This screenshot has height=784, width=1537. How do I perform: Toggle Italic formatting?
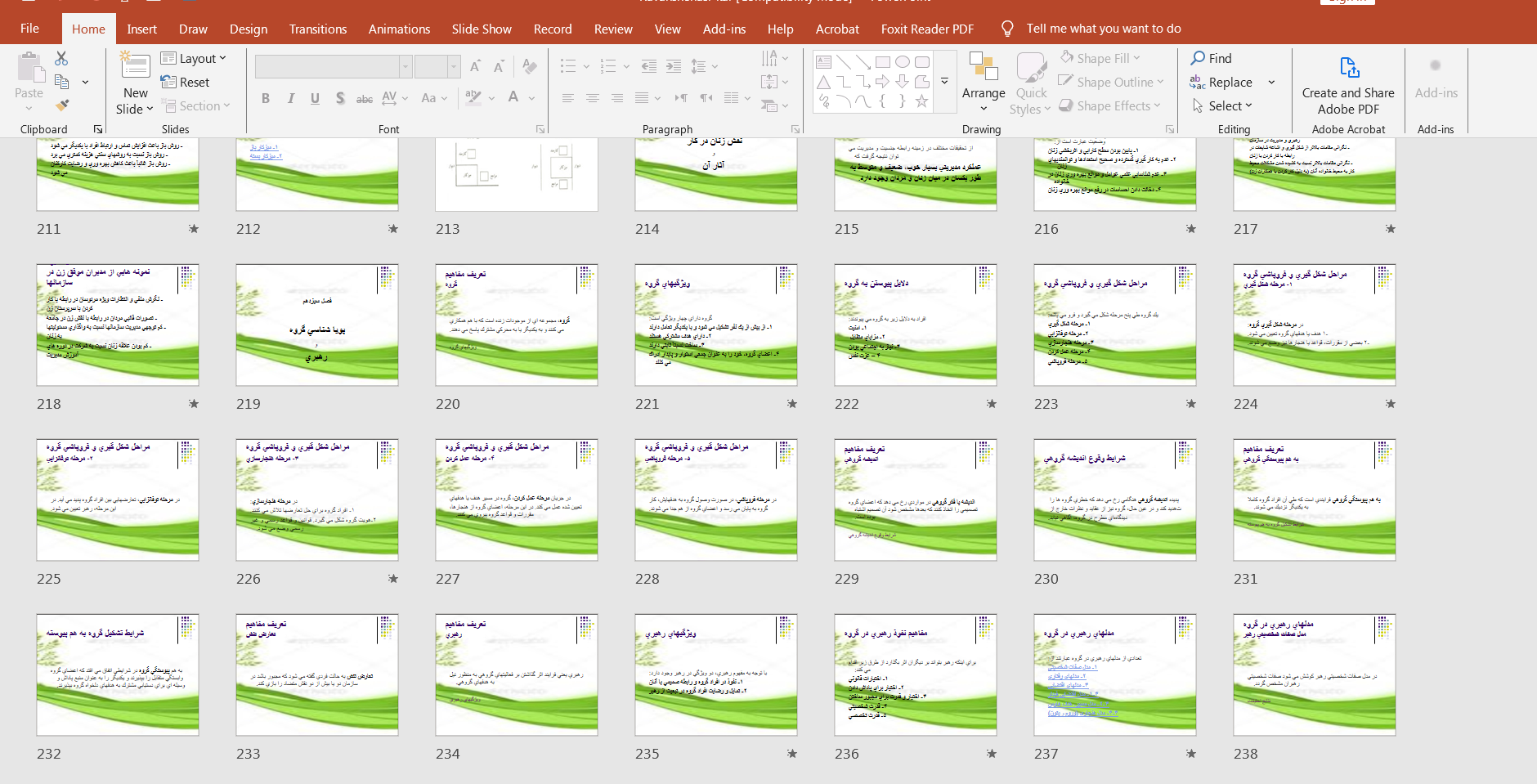click(x=290, y=98)
